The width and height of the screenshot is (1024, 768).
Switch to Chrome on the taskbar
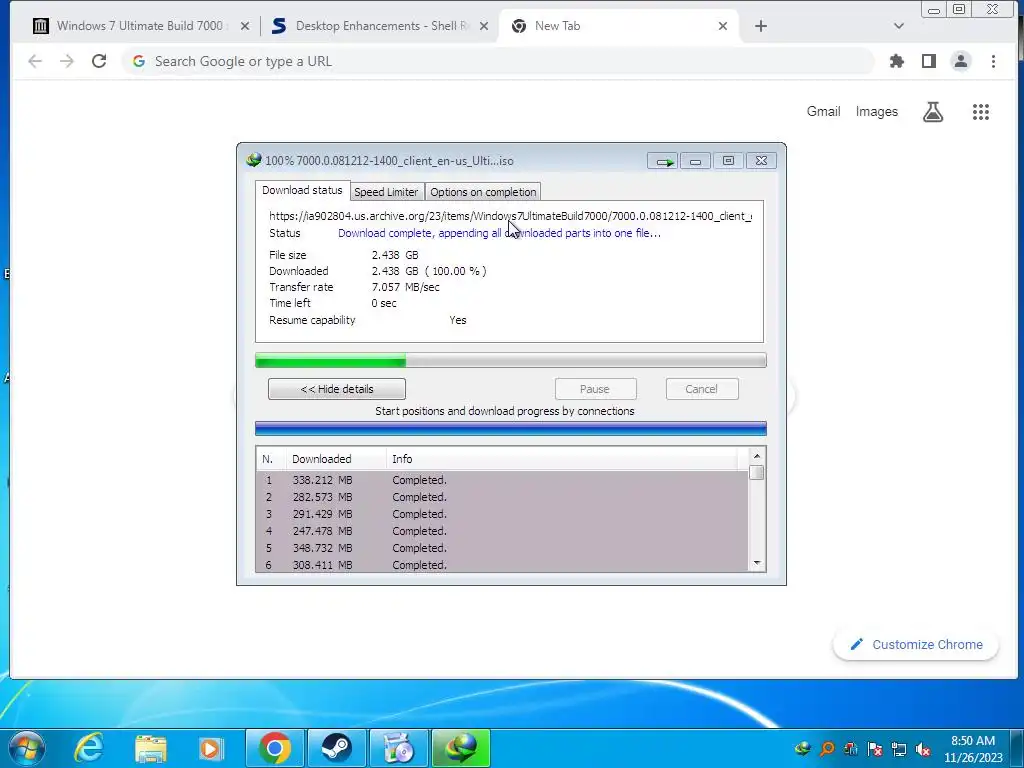[x=274, y=748]
